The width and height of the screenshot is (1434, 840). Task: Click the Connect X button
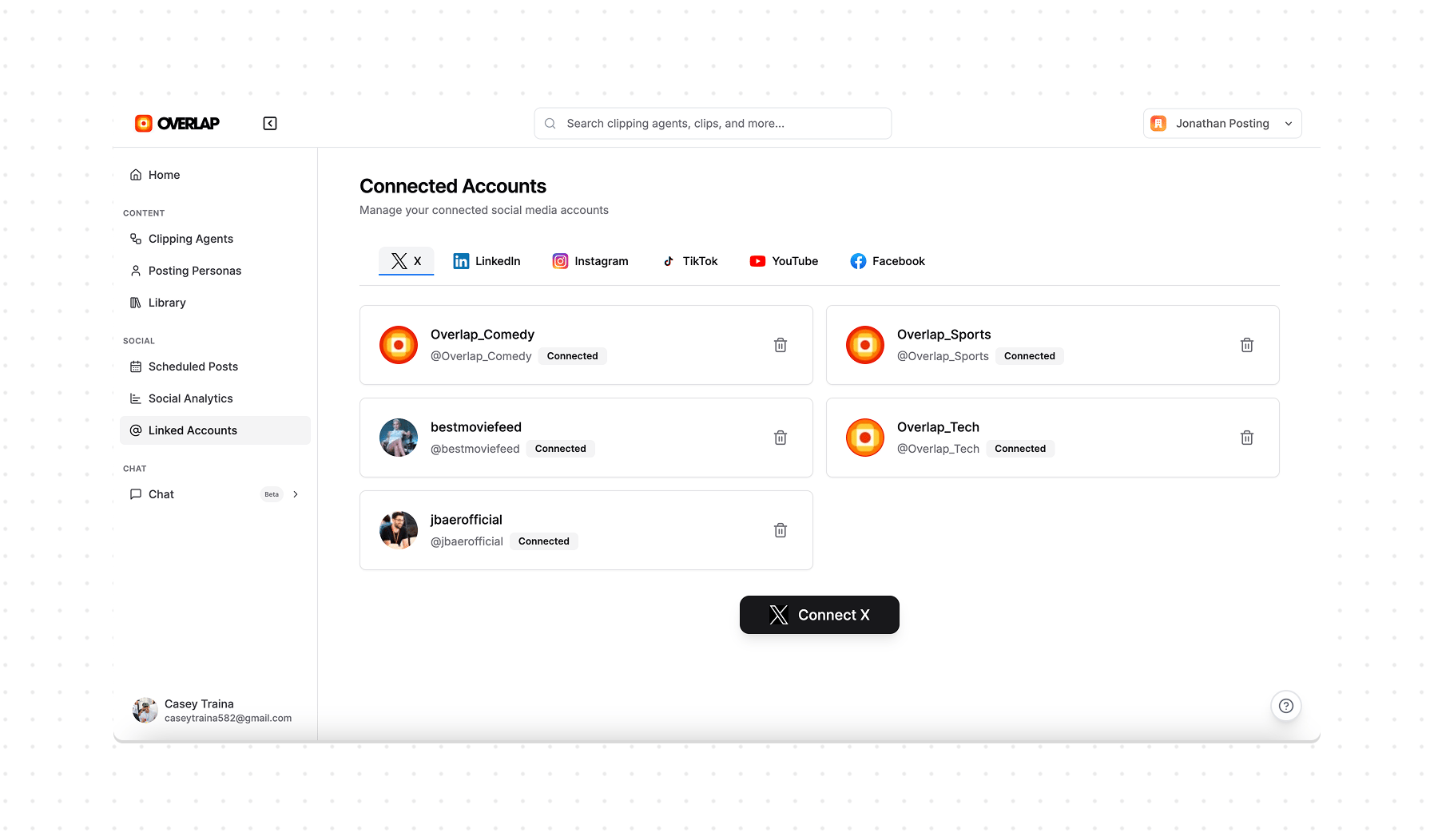820,615
